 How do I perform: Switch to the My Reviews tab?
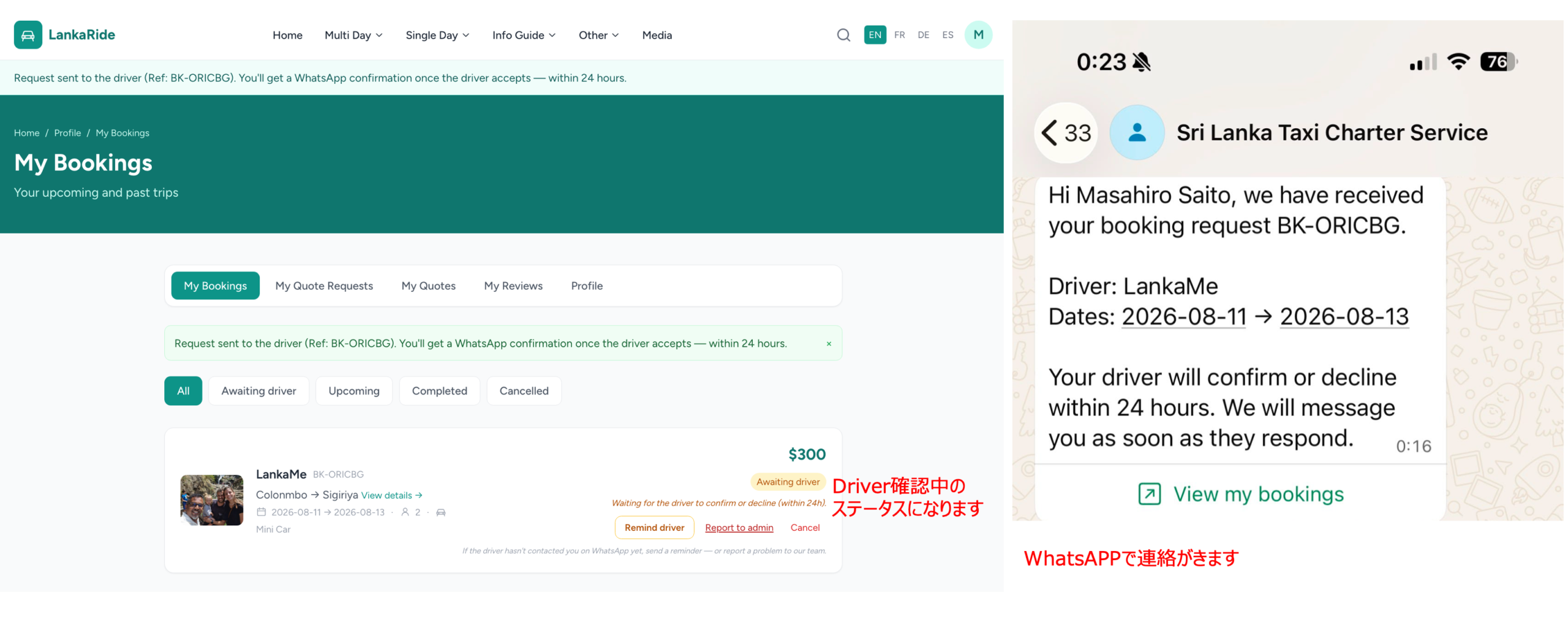(x=513, y=286)
